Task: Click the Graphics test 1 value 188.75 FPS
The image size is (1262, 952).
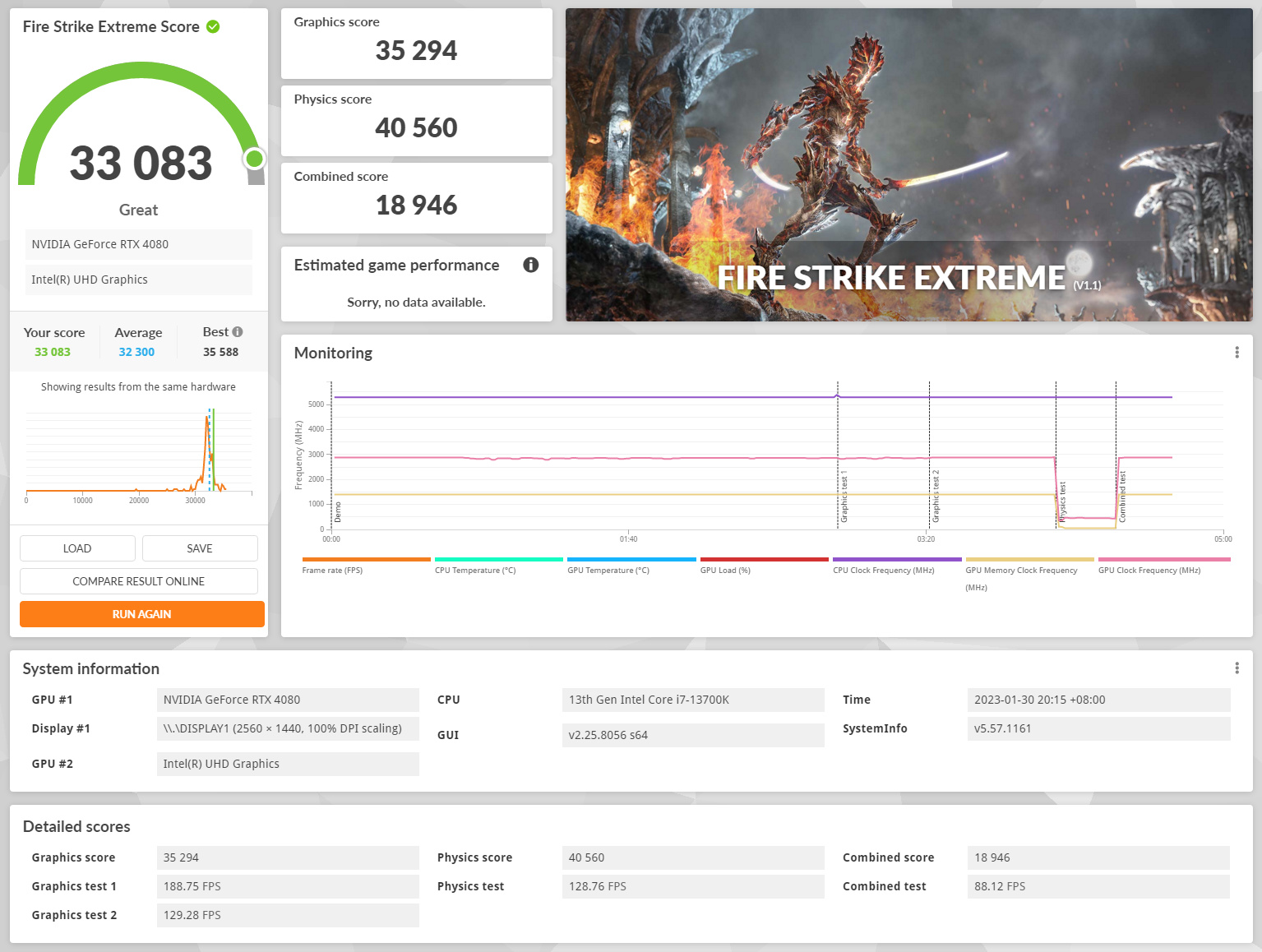Action: click(288, 886)
